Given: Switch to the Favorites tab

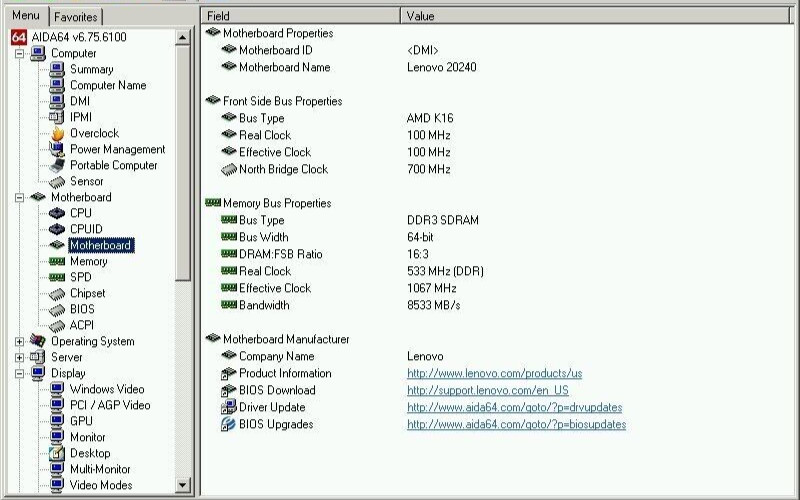Looking at the screenshot, I should (76, 17).
